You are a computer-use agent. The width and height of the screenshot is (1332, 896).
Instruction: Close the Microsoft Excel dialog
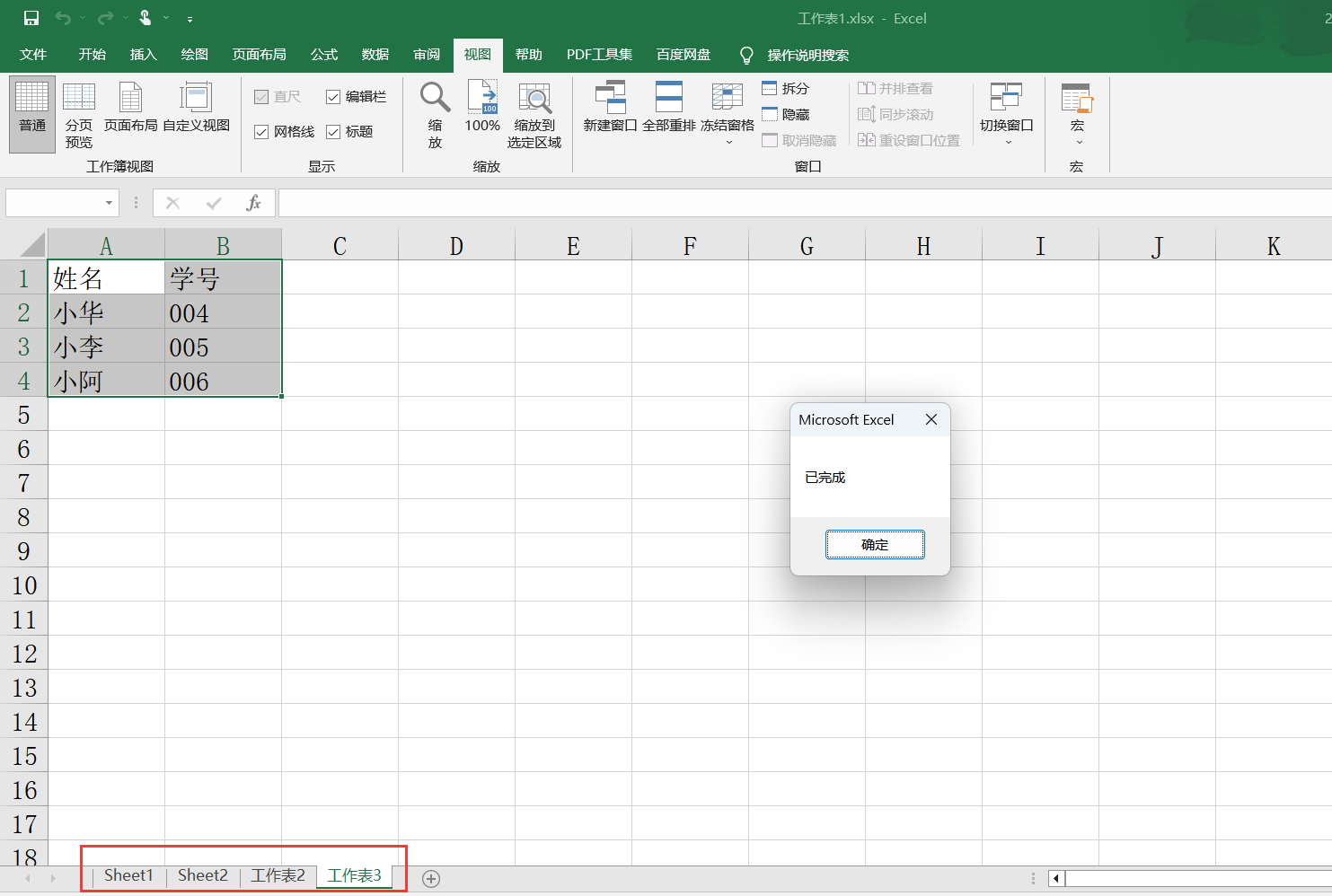931,419
